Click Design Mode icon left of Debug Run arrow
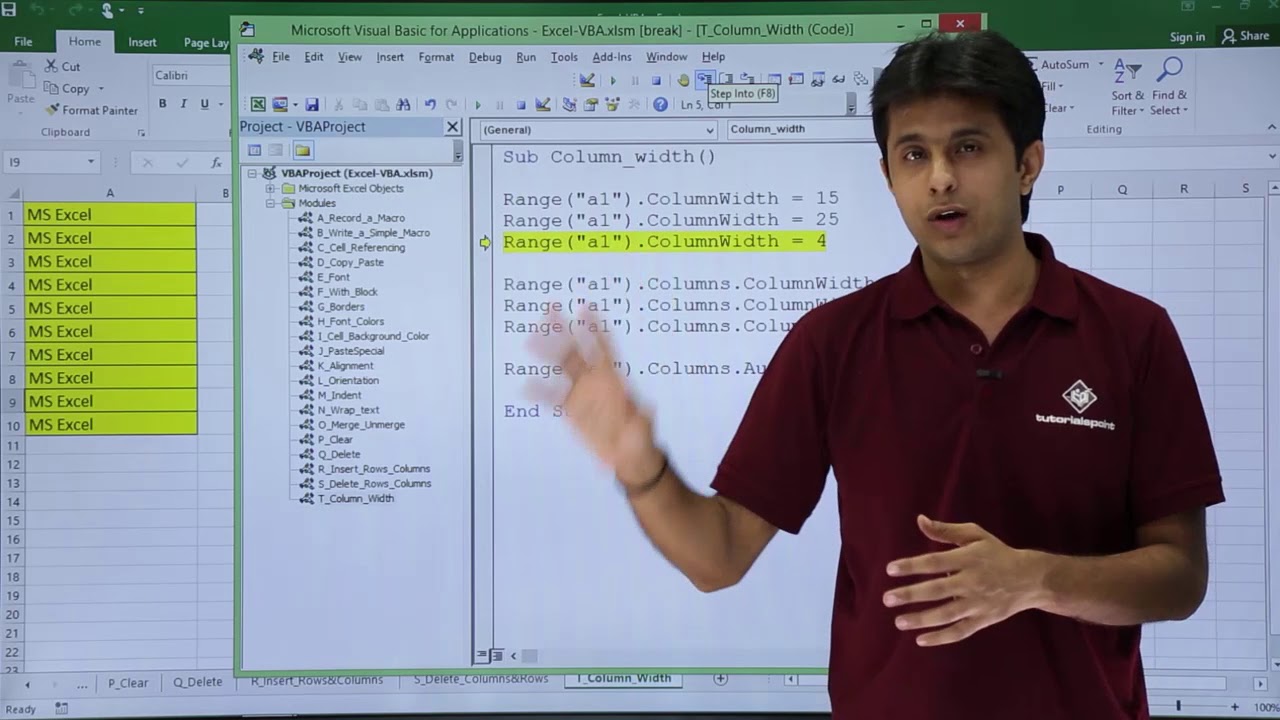The height and width of the screenshot is (720, 1280). pos(587,80)
